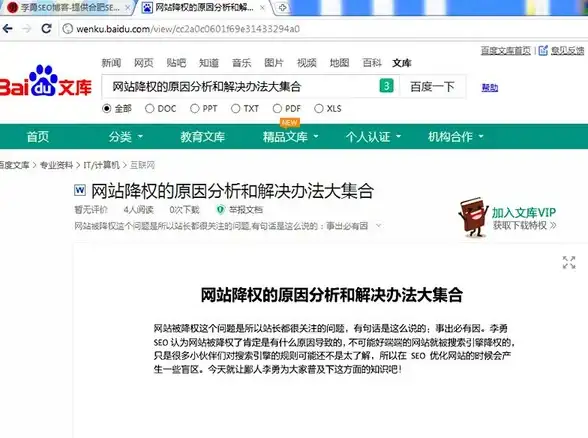Click the fullscreen expand icon on document

coord(569,262)
